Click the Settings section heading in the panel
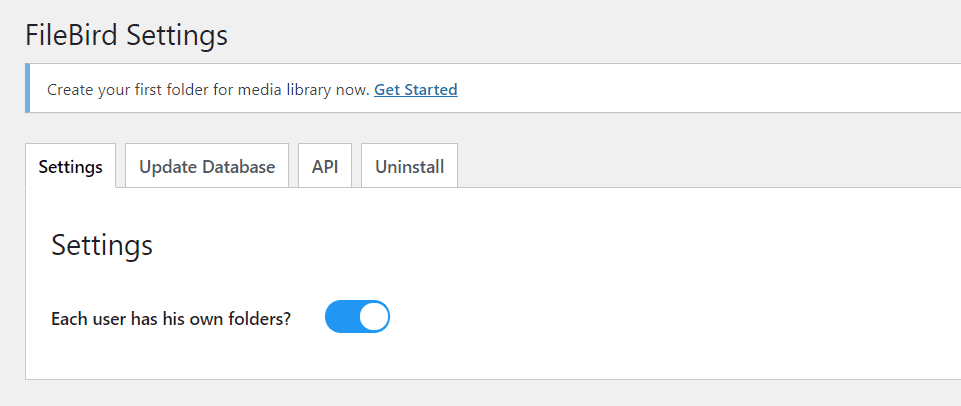 102,245
